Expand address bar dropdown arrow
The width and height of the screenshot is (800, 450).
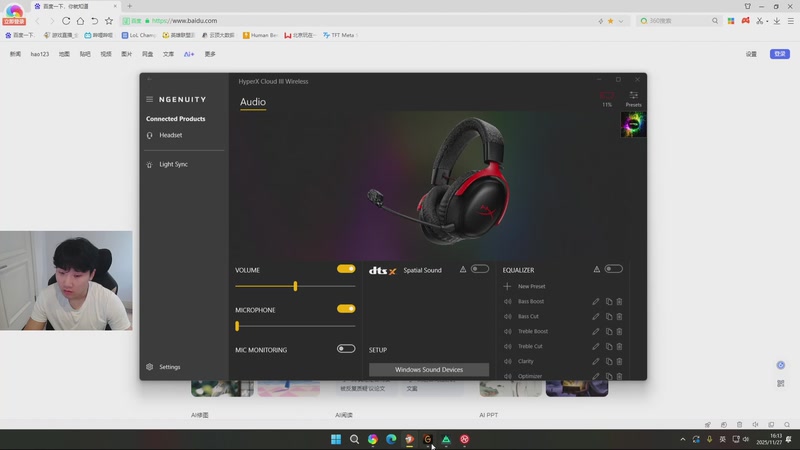pos(621,21)
